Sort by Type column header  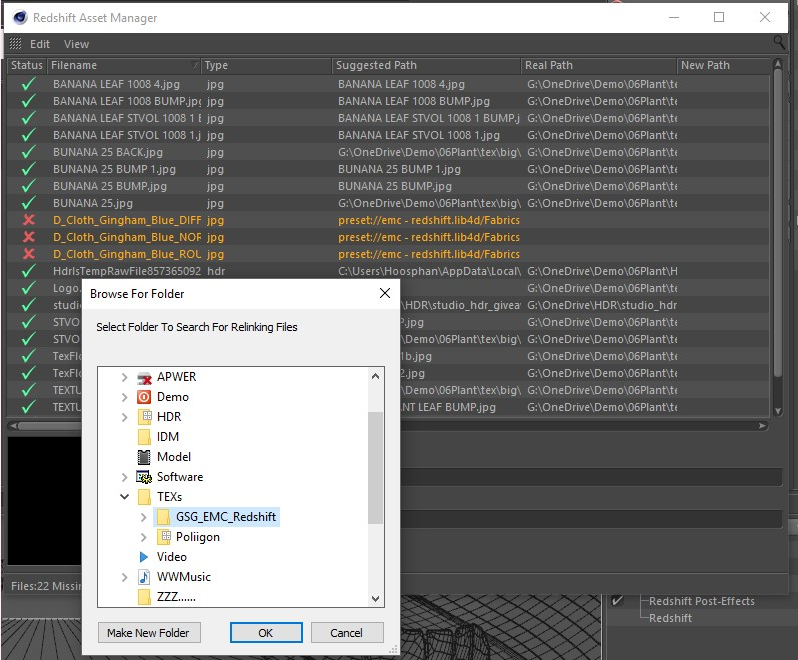tap(266, 65)
